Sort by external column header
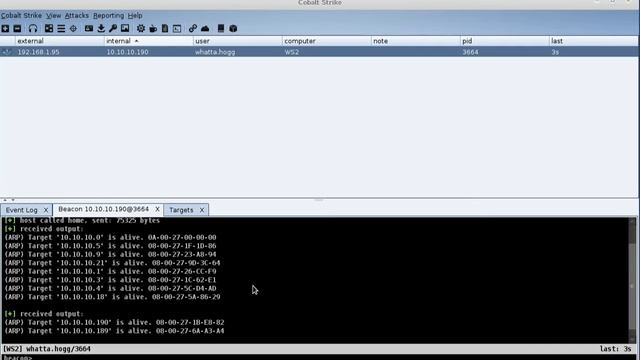640x360 pixels. click(x=60, y=41)
